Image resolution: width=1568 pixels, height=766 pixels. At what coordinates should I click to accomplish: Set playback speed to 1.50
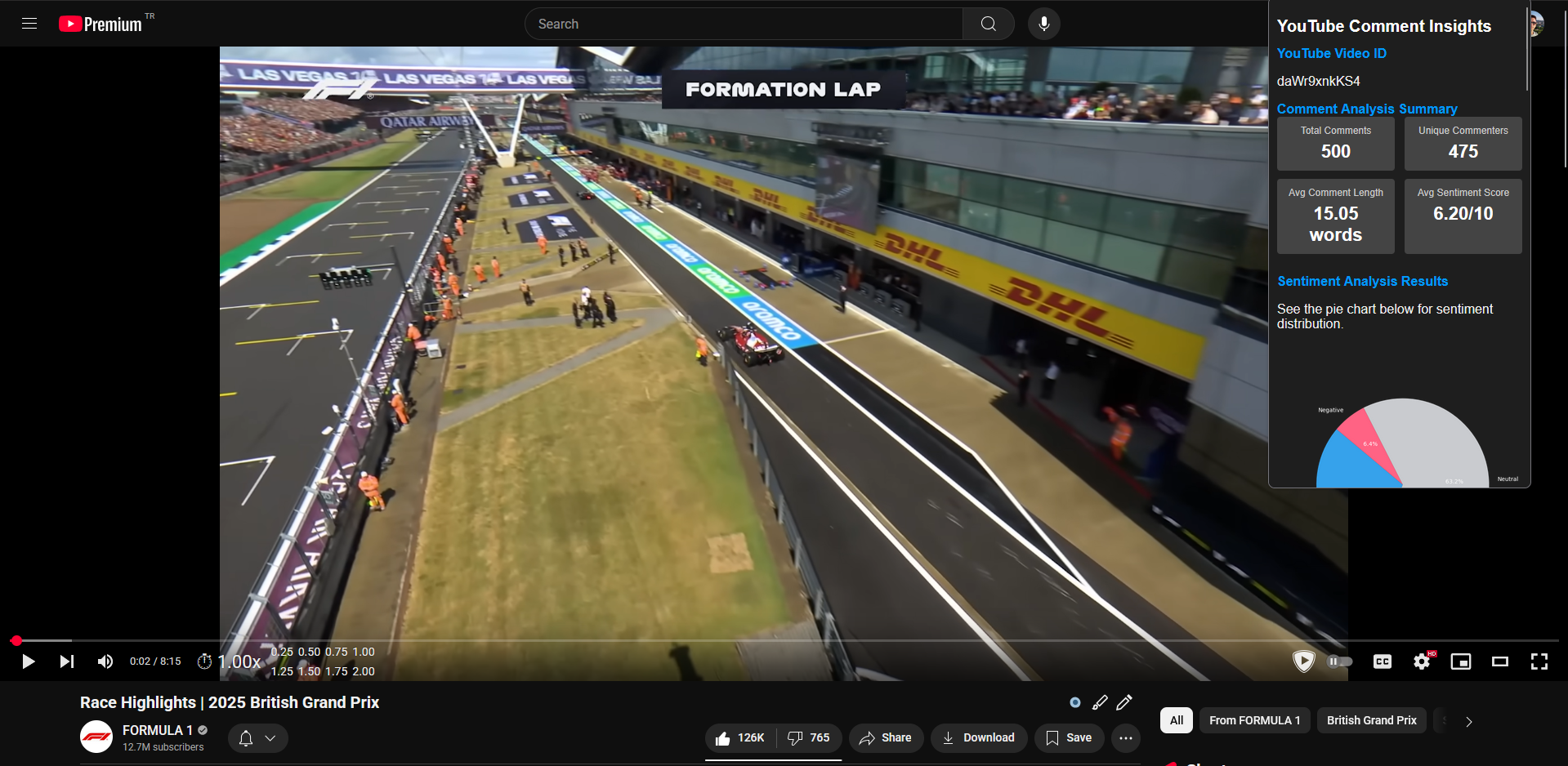[309, 671]
